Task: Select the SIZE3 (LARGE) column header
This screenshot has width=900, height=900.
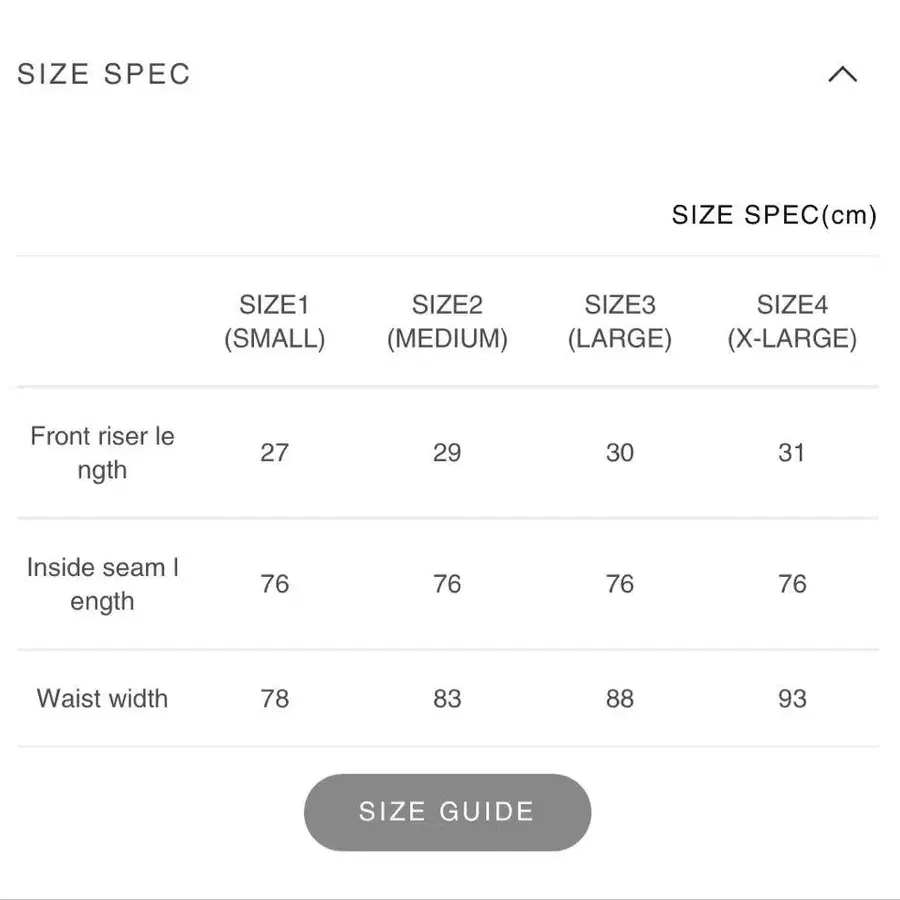Action: (x=620, y=321)
